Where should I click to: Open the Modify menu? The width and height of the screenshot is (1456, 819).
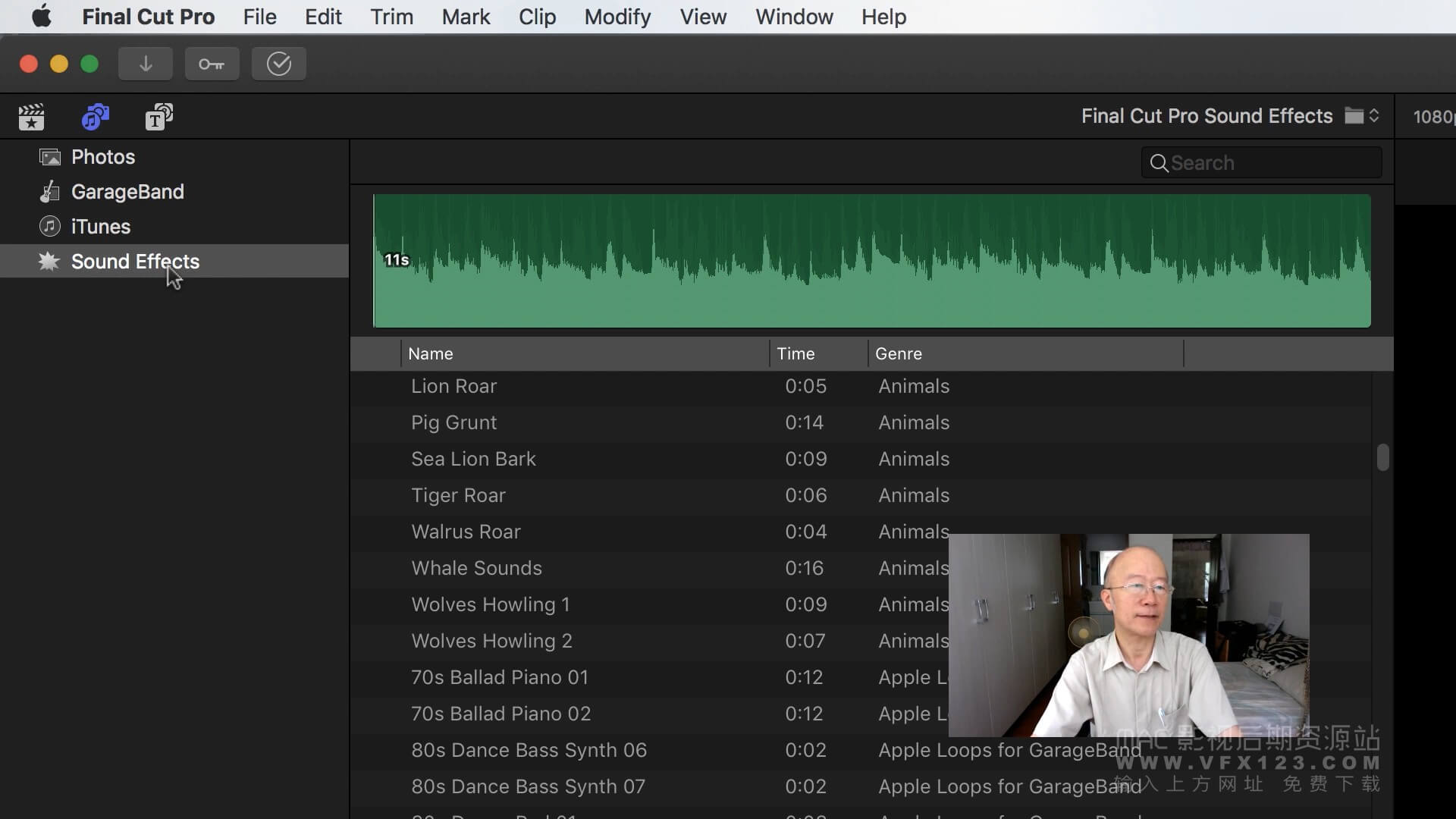(x=617, y=17)
